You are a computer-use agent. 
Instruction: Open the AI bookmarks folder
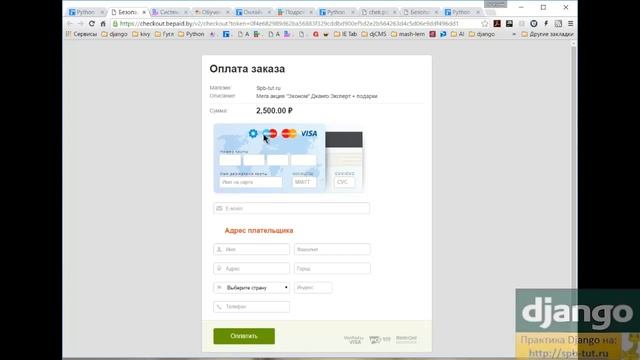click(x=458, y=34)
